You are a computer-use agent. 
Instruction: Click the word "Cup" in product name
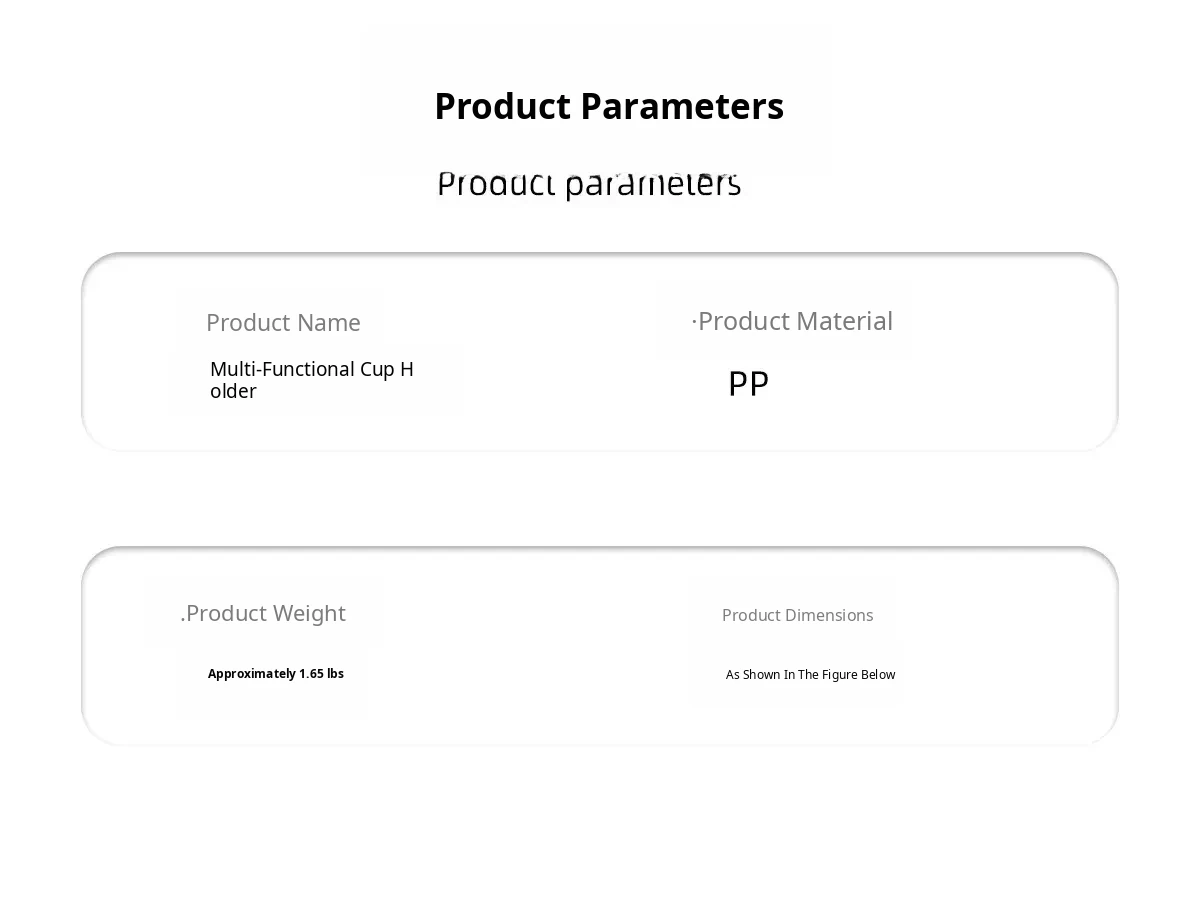(x=377, y=369)
